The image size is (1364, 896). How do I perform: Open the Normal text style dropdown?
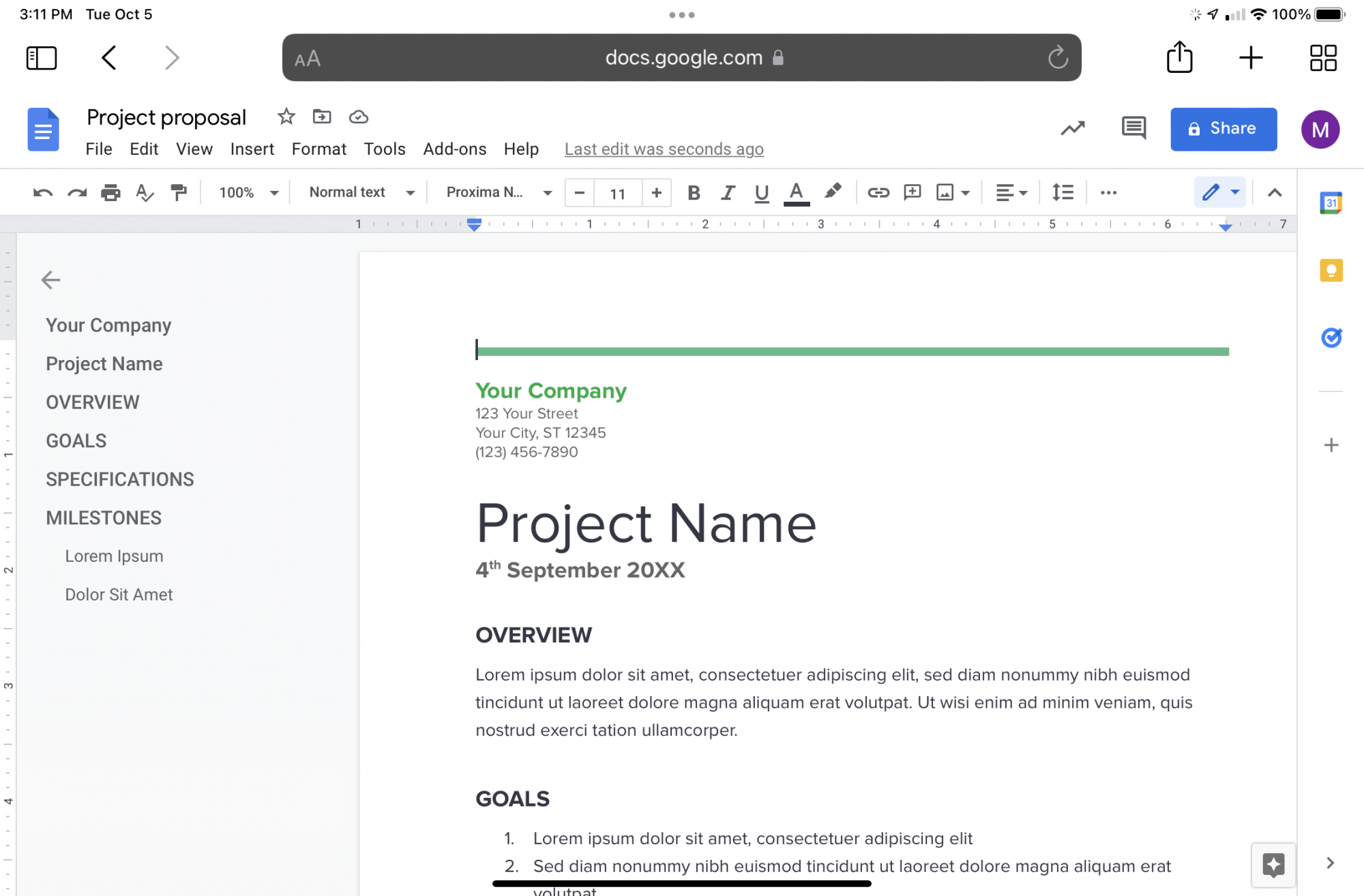pos(361,192)
